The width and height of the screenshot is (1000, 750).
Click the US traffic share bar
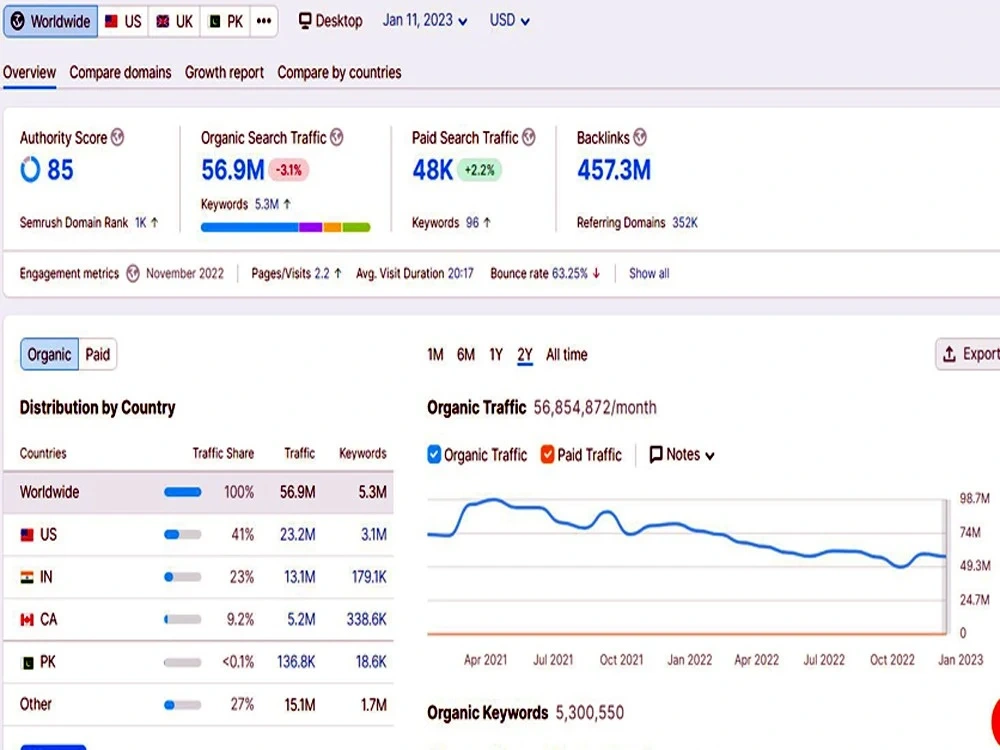coord(182,534)
